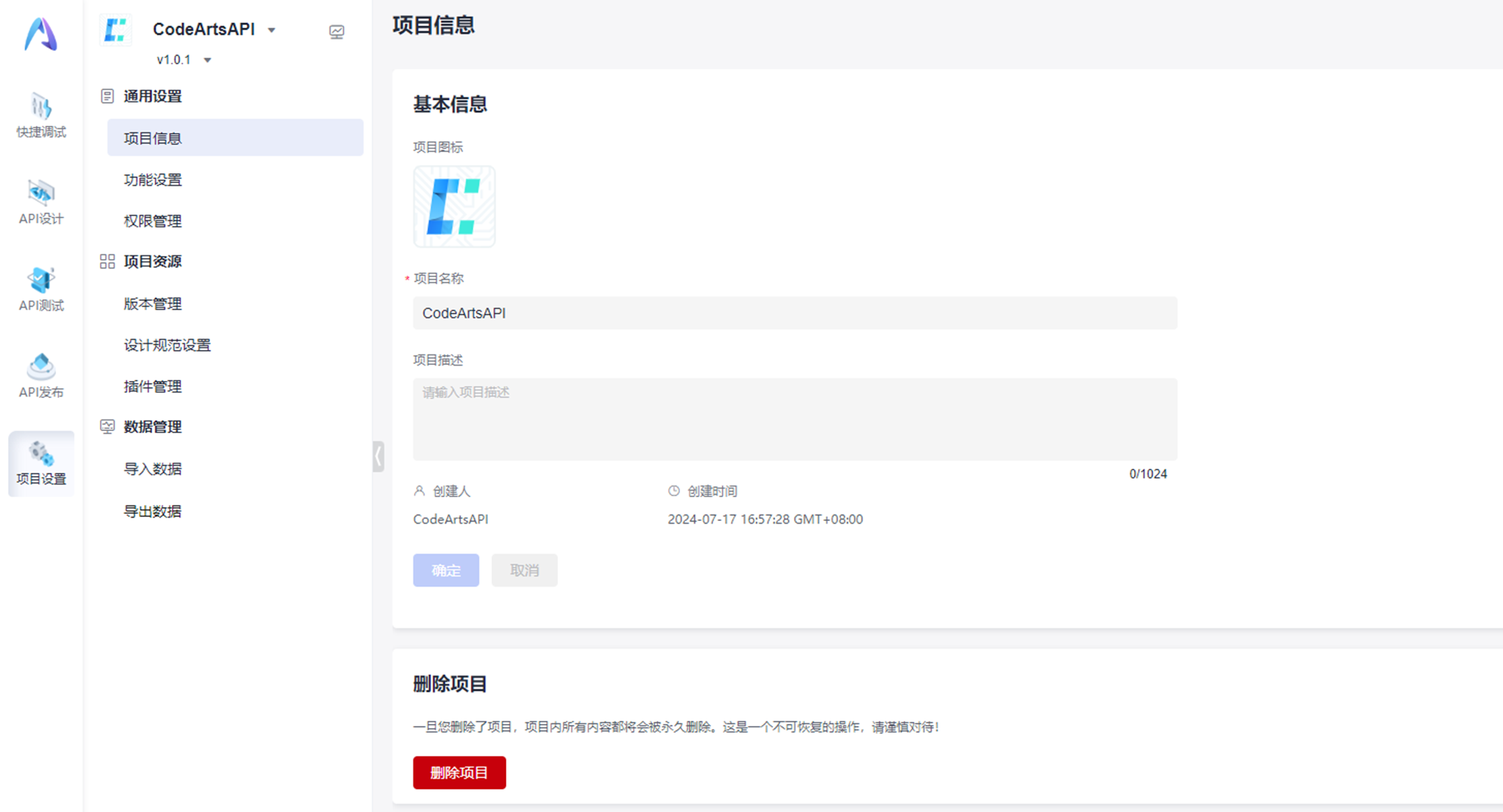
Task: Go to 设计规范设置 page
Action: 167,345
